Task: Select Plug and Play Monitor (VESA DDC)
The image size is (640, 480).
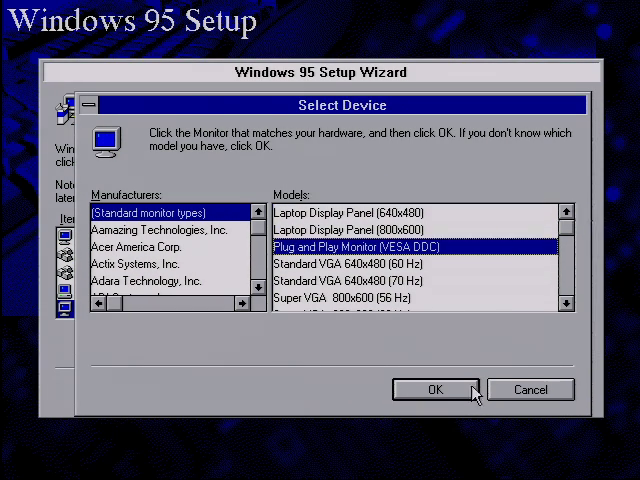Action: coord(415,247)
